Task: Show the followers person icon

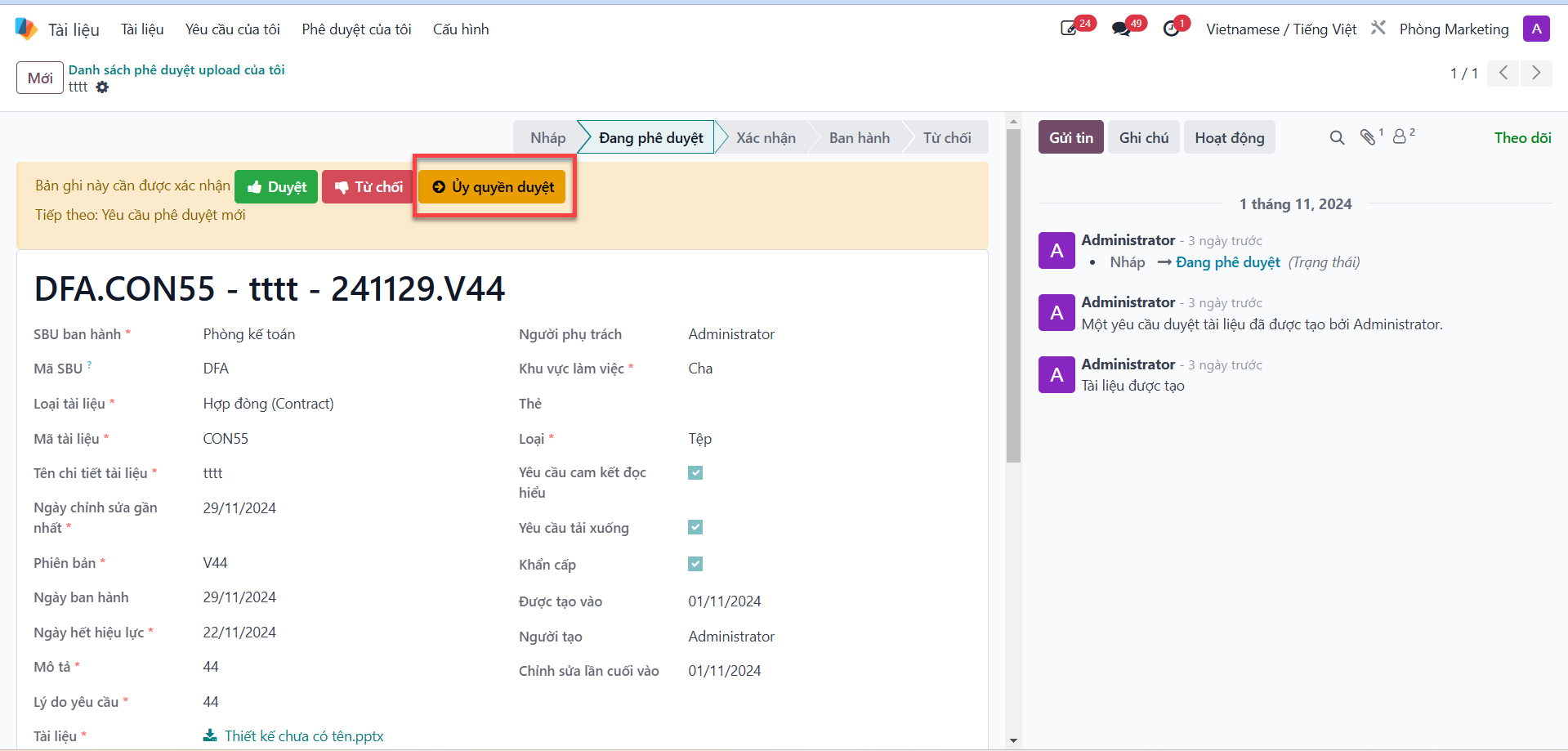Action: 1400,136
